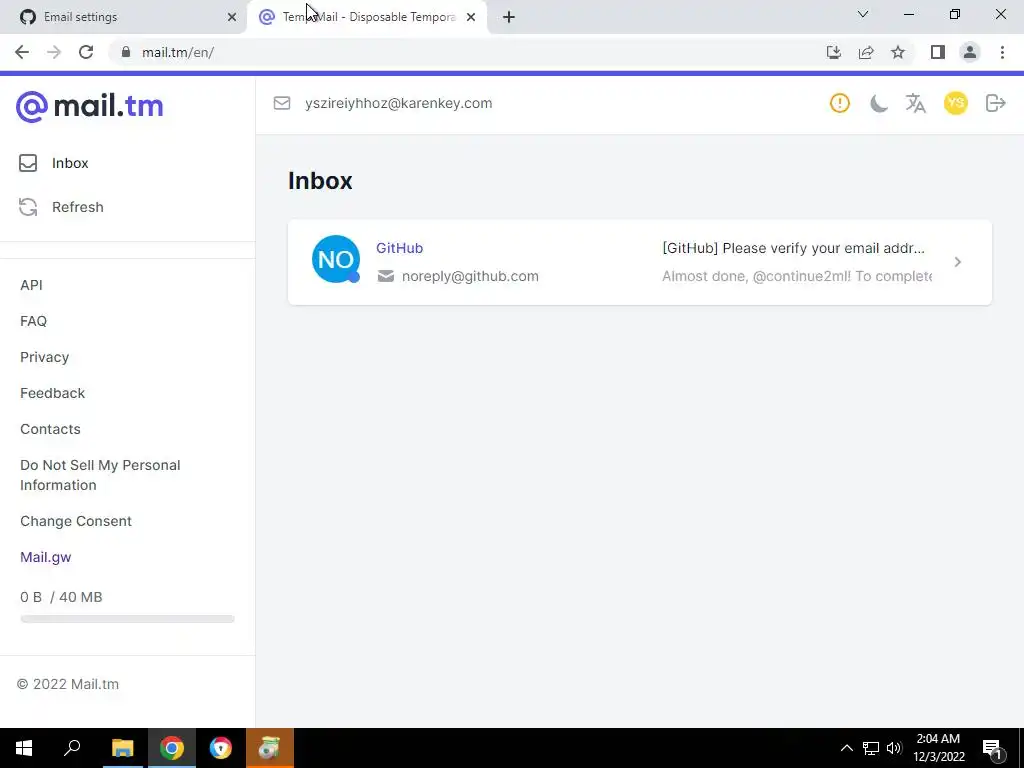Bookmark this page with the star
This screenshot has width=1024, height=768.
click(898, 52)
